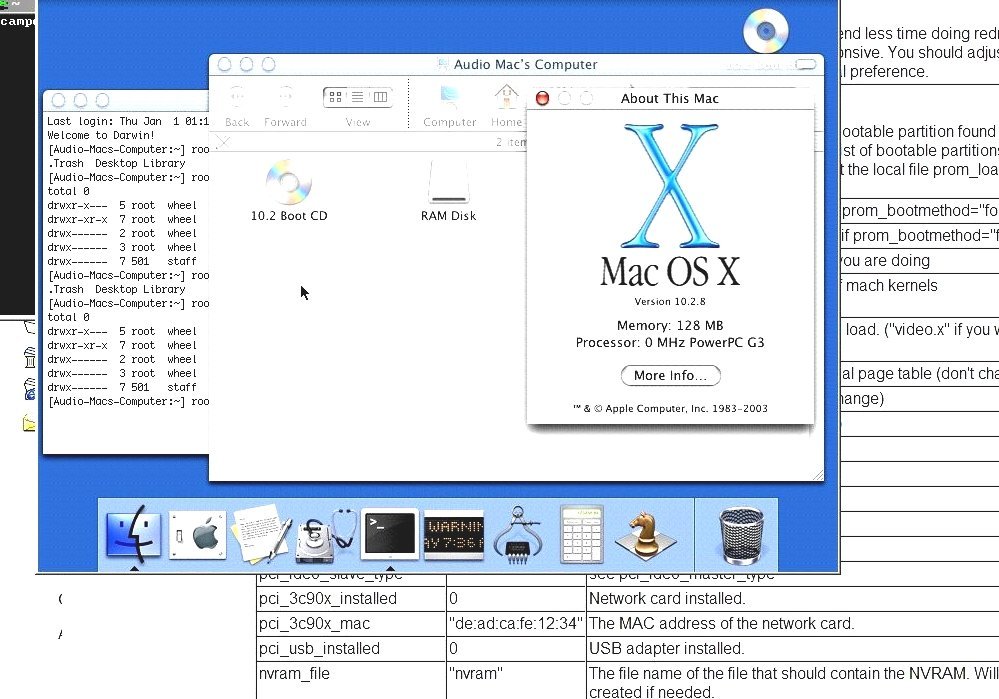The height and width of the screenshot is (699, 999).
Task: Click the Terminal window title bar buttons' close circle
Action: point(59,101)
